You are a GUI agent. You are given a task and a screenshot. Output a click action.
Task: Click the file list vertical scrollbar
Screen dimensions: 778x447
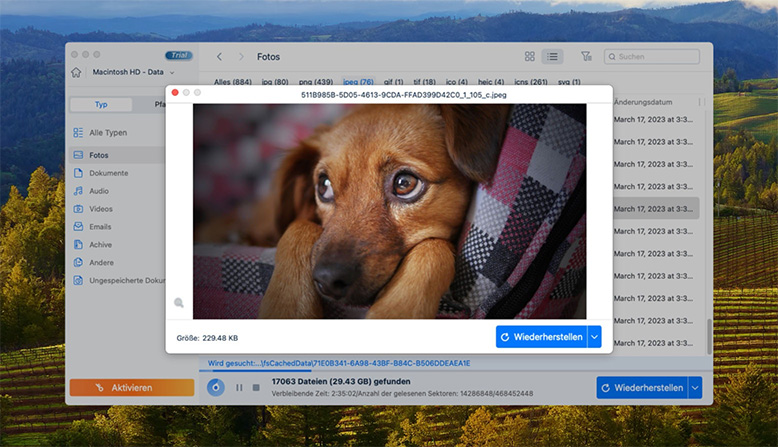tap(709, 336)
